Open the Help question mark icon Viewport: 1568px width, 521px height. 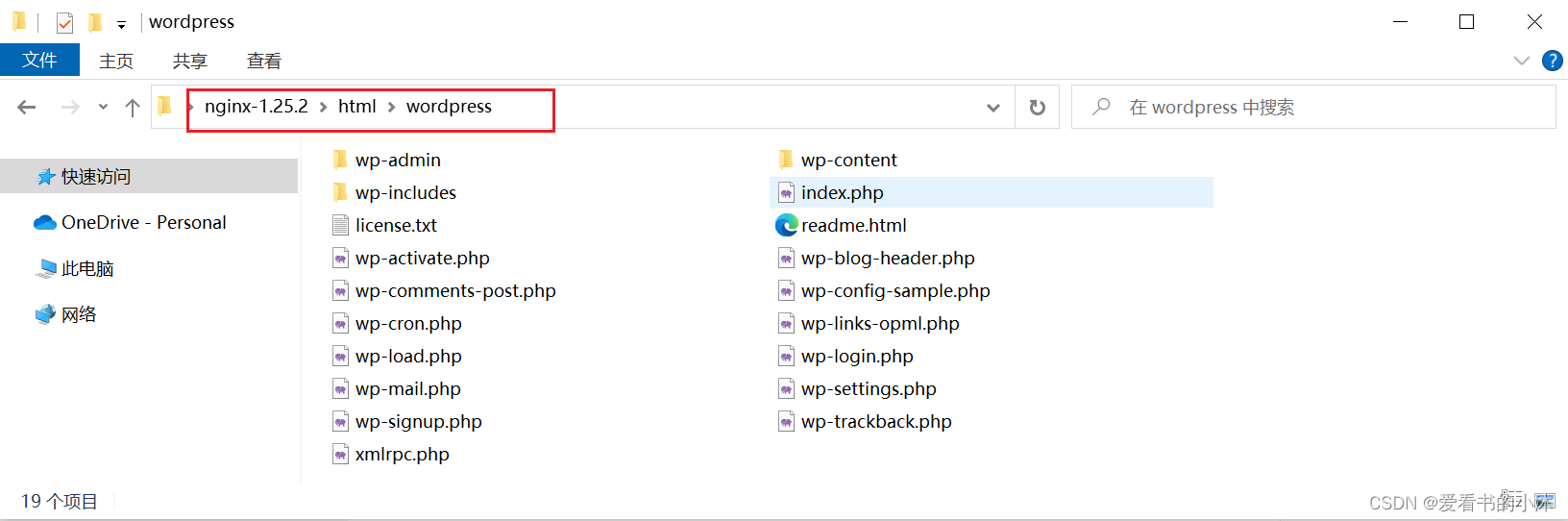pyautogui.click(x=1552, y=61)
